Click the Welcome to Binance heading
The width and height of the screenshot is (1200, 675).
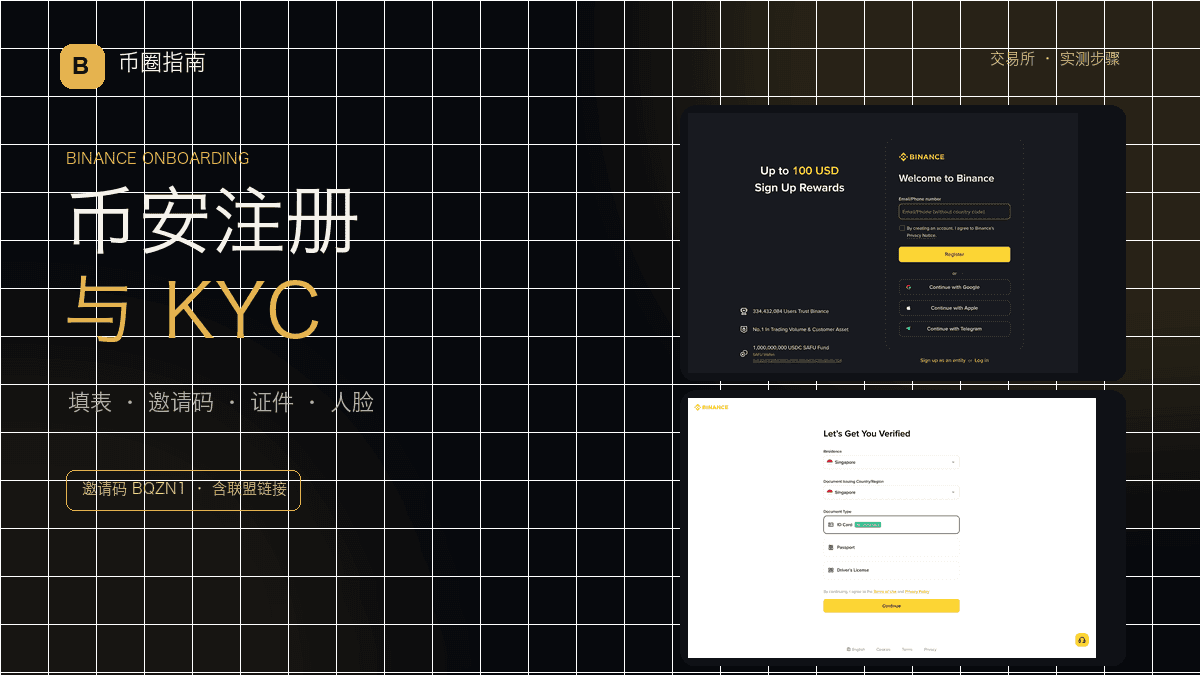[946, 178]
